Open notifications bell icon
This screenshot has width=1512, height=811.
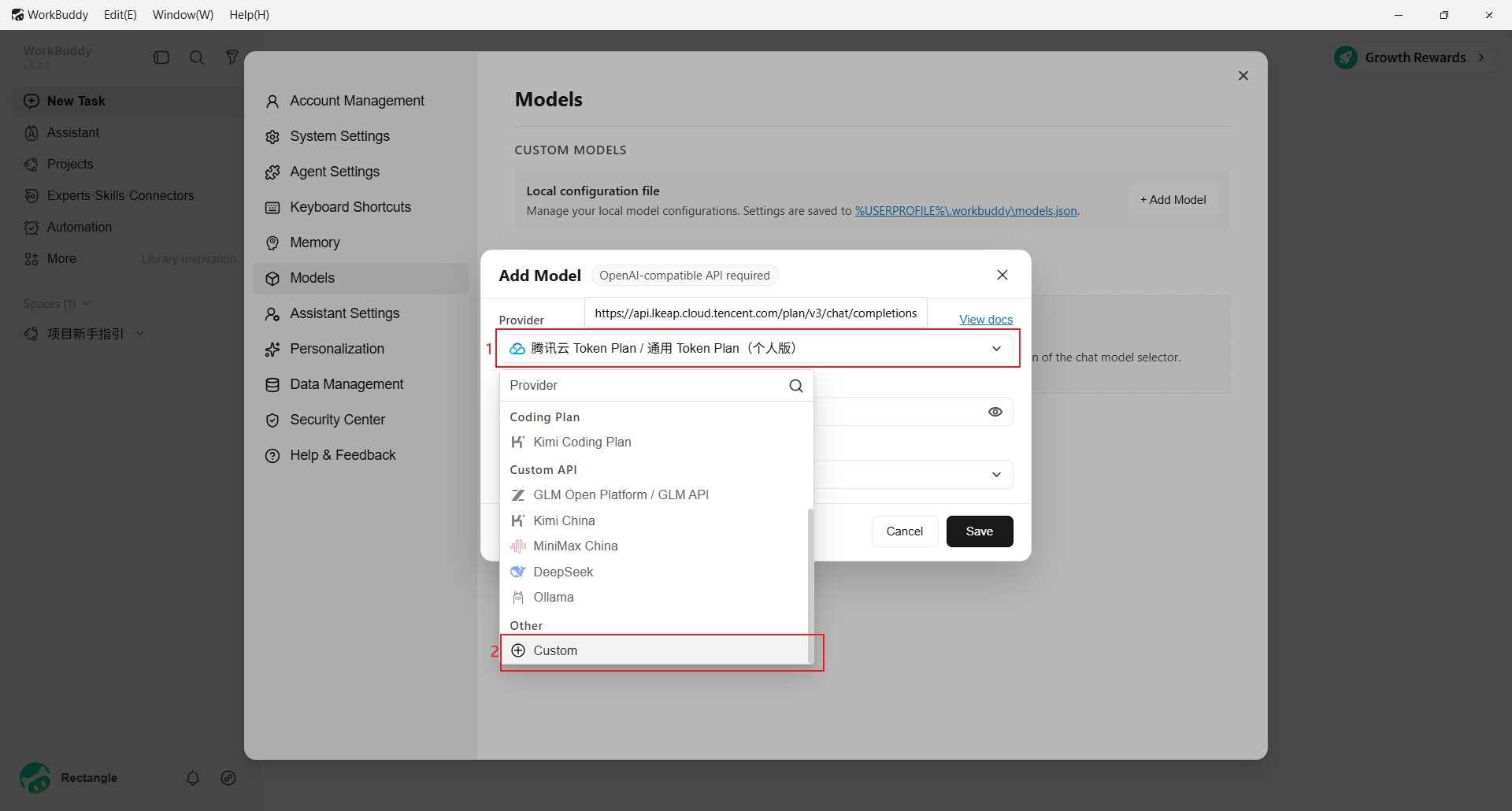pyautogui.click(x=193, y=778)
